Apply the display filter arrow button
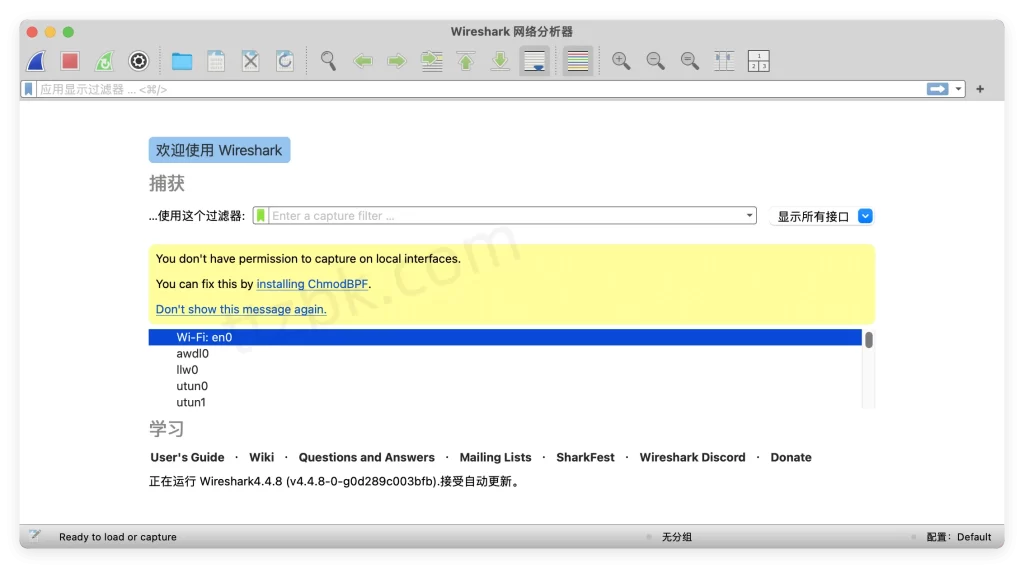 point(938,89)
